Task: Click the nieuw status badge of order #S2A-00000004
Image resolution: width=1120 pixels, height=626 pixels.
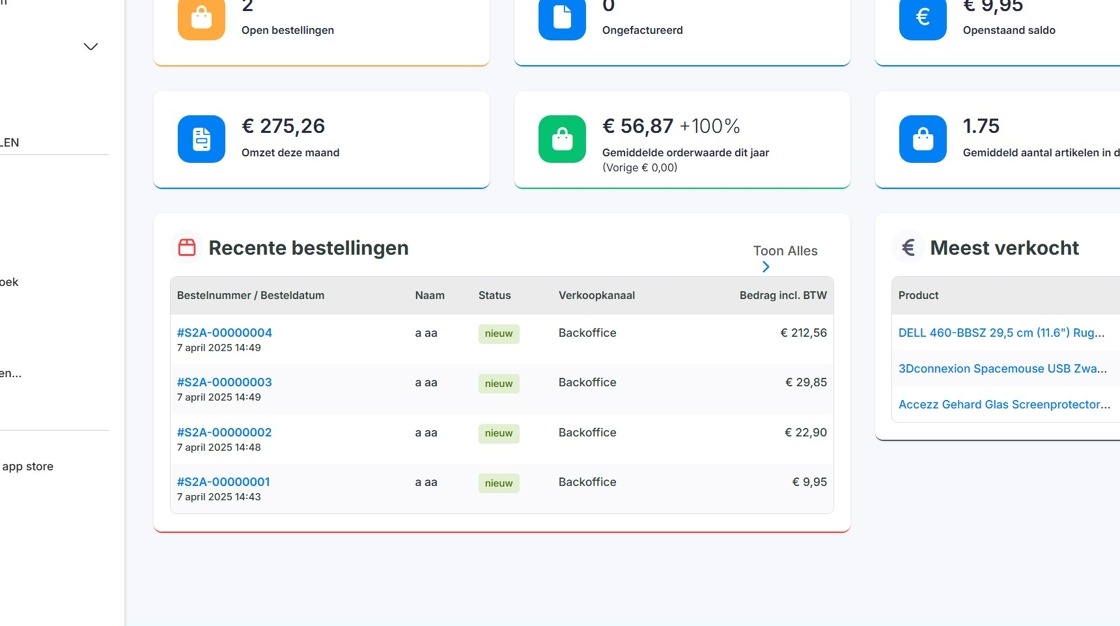Action: tap(499, 334)
